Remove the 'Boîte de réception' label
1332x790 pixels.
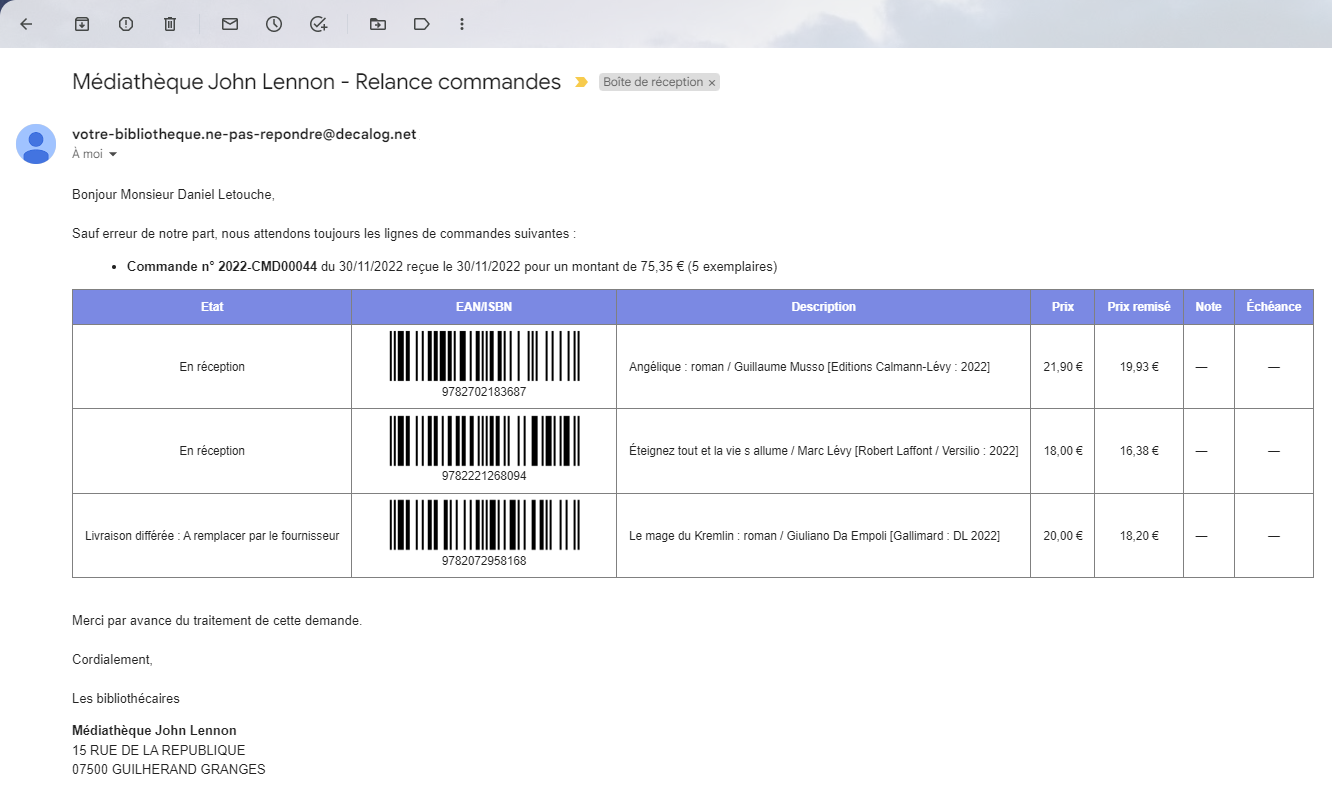711,82
